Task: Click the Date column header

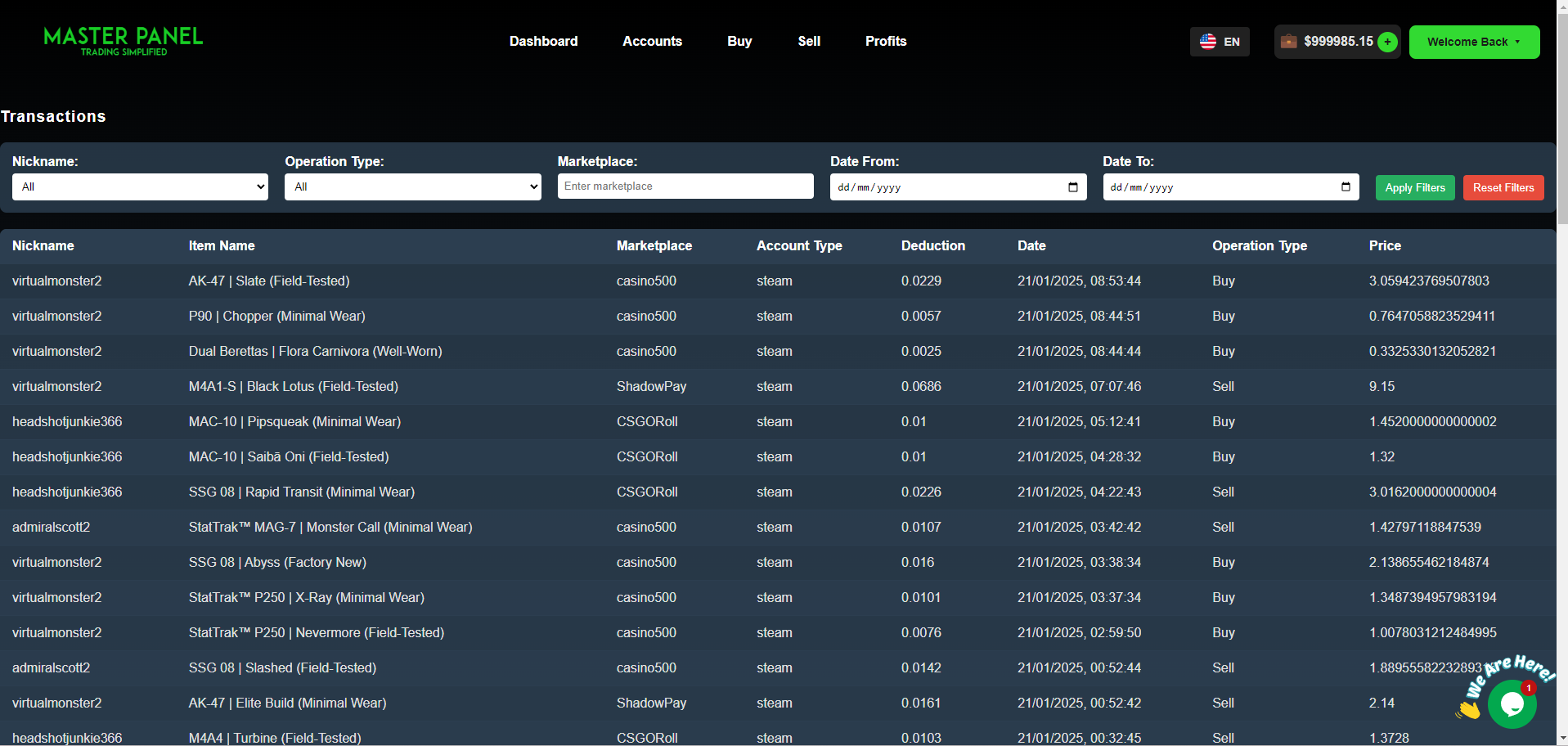Action: [x=1031, y=245]
